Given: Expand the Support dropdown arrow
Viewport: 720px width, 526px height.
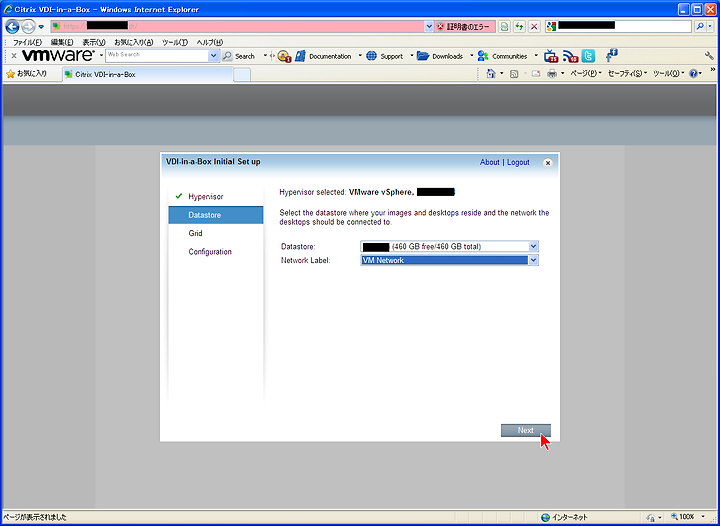Looking at the screenshot, I should [412, 56].
